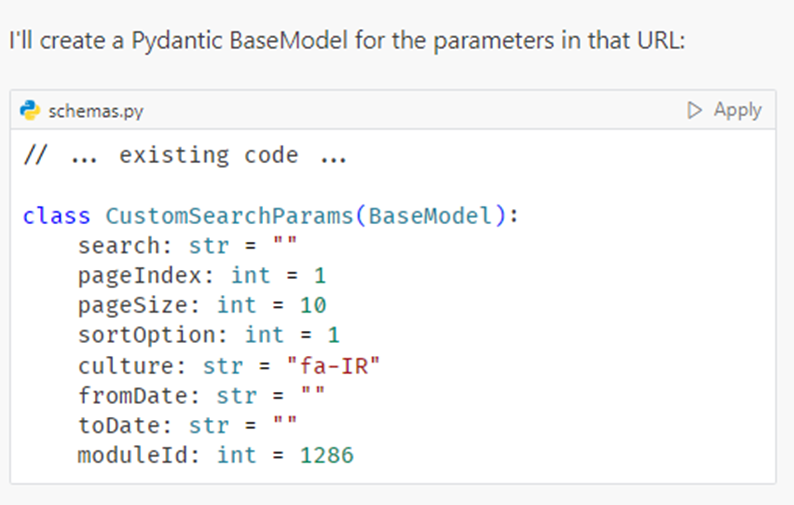
Task: Click the pageSize default value 10
Action: click(x=313, y=305)
